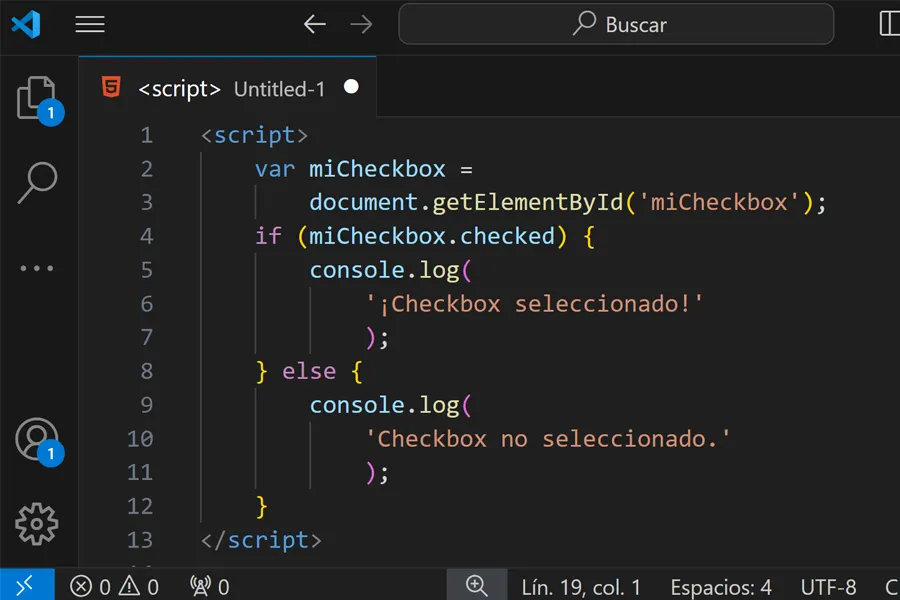The image size is (900, 600).
Task: Open the Explorer files view
Action: [37, 99]
